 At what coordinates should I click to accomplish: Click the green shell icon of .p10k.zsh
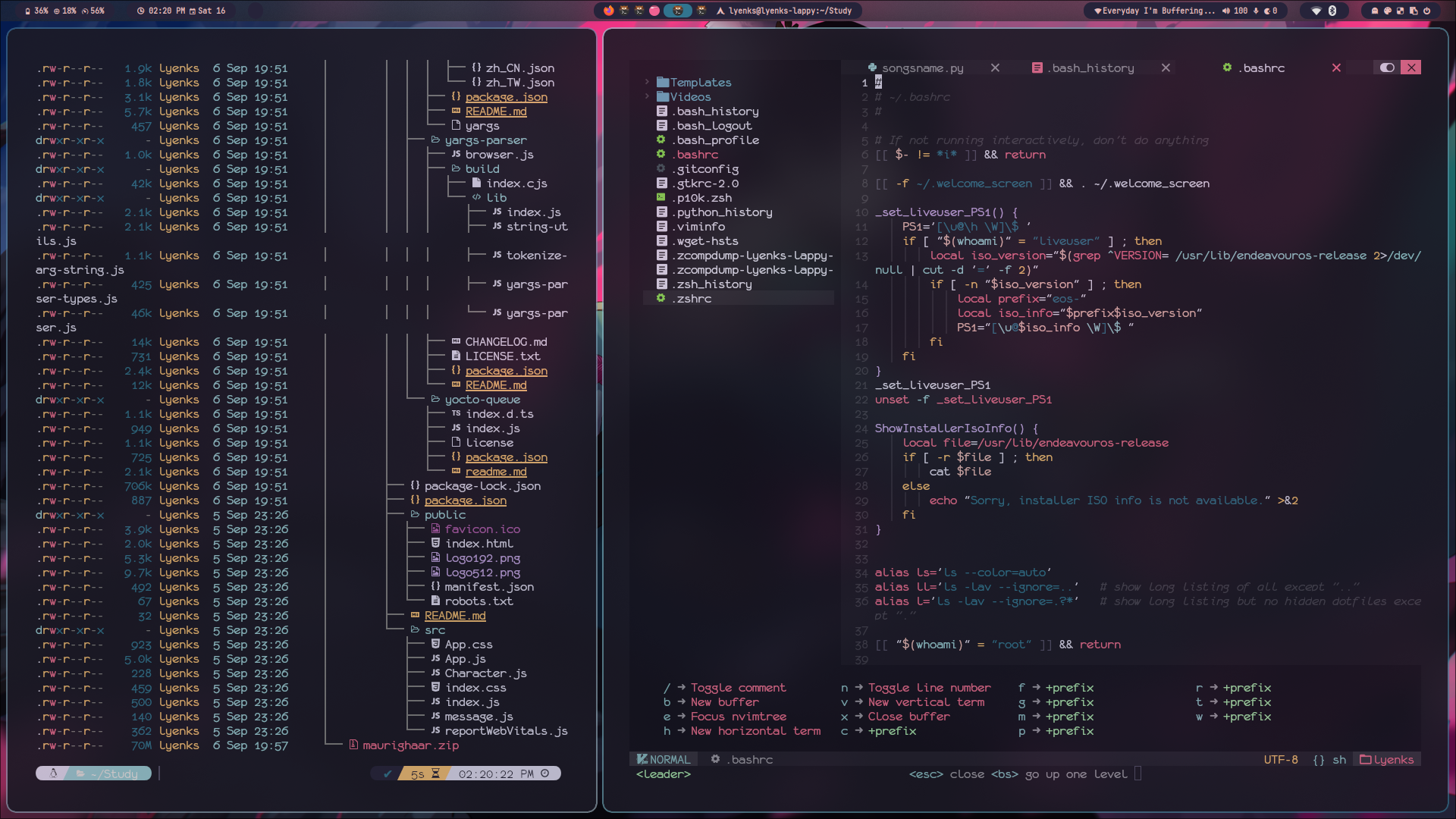[661, 197]
